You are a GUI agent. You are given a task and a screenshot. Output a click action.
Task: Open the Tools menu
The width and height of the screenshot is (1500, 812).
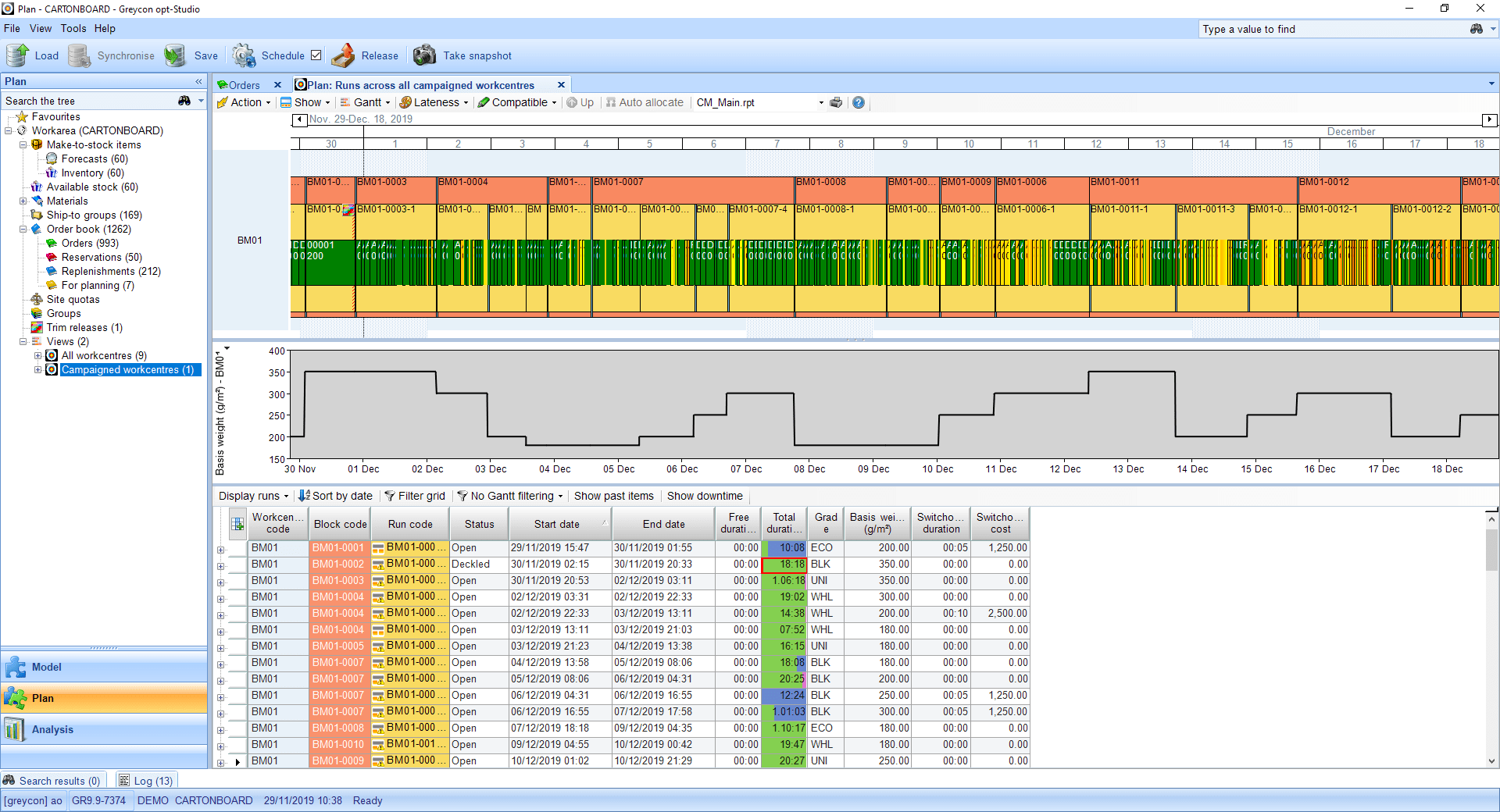coord(73,28)
